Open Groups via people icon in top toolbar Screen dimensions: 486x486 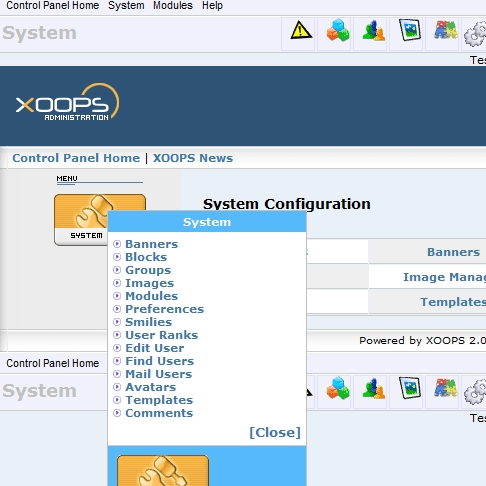[373, 31]
